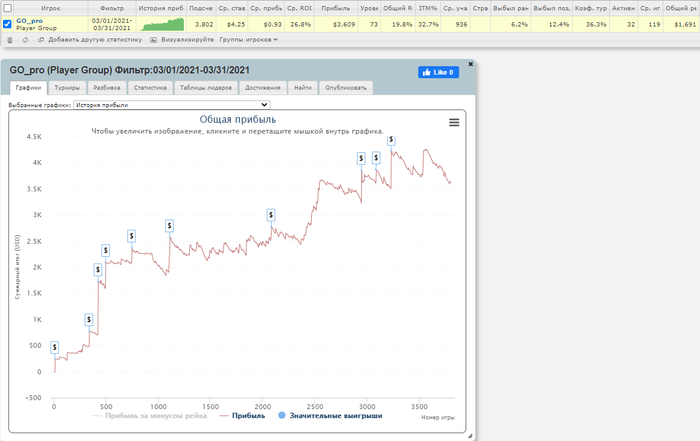Go to the Таблицы лидеров tab
This screenshot has height=441, width=700.
click(x=206, y=88)
